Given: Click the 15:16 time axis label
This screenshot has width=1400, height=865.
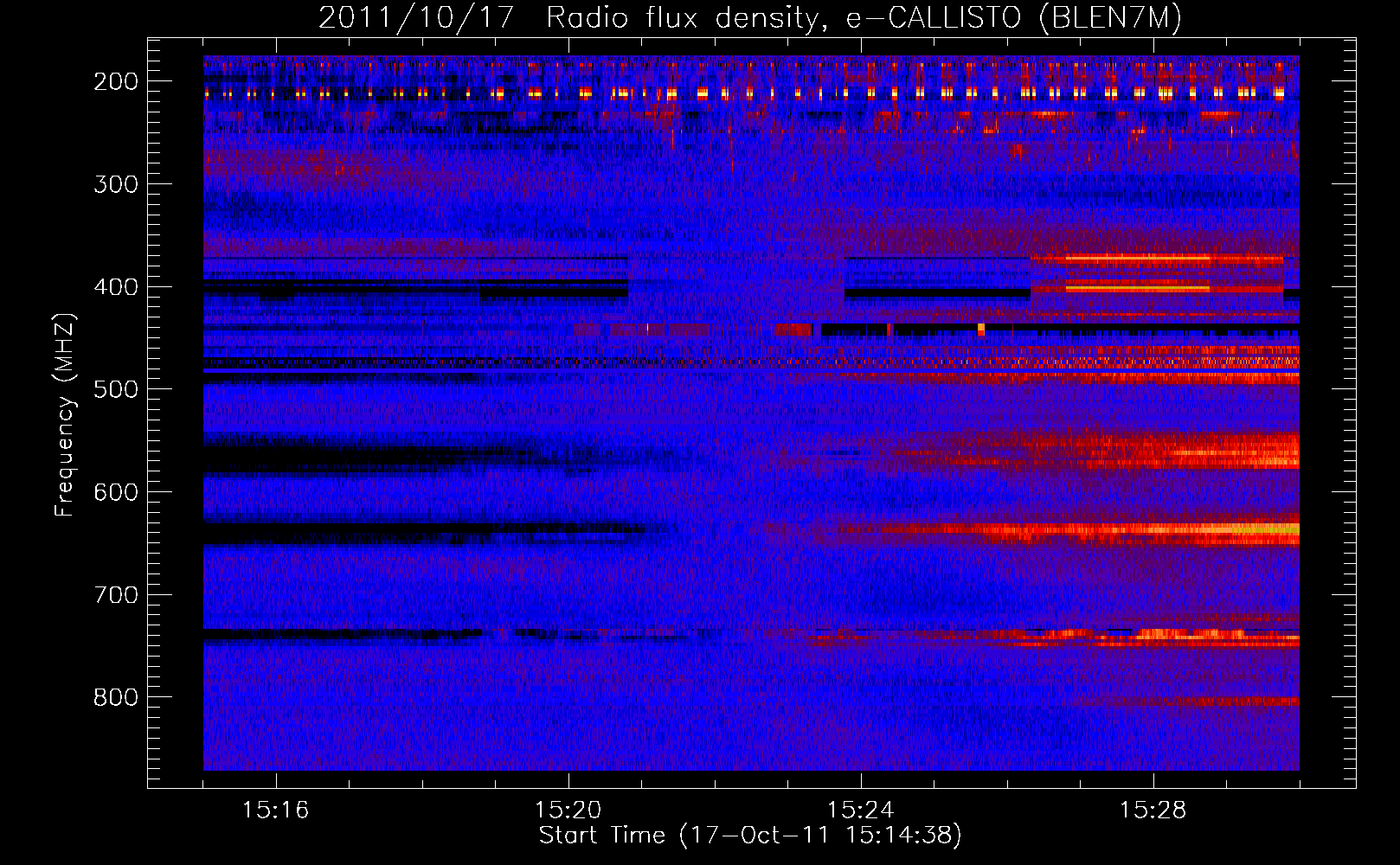Looking at the screenshot, I should pos(275,811).
